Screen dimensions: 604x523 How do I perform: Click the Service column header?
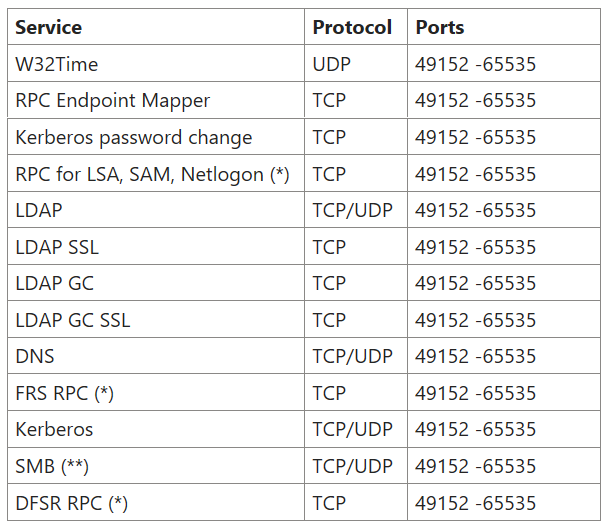click(156, 27)
